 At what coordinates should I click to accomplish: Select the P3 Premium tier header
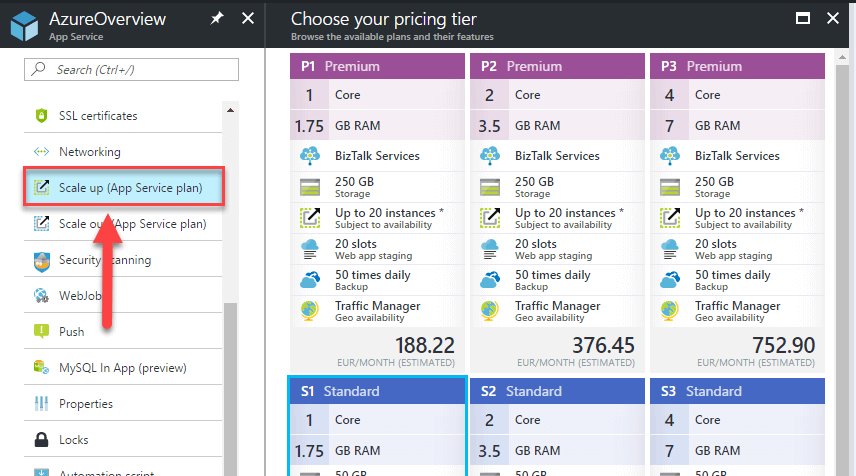pos(738,66)
